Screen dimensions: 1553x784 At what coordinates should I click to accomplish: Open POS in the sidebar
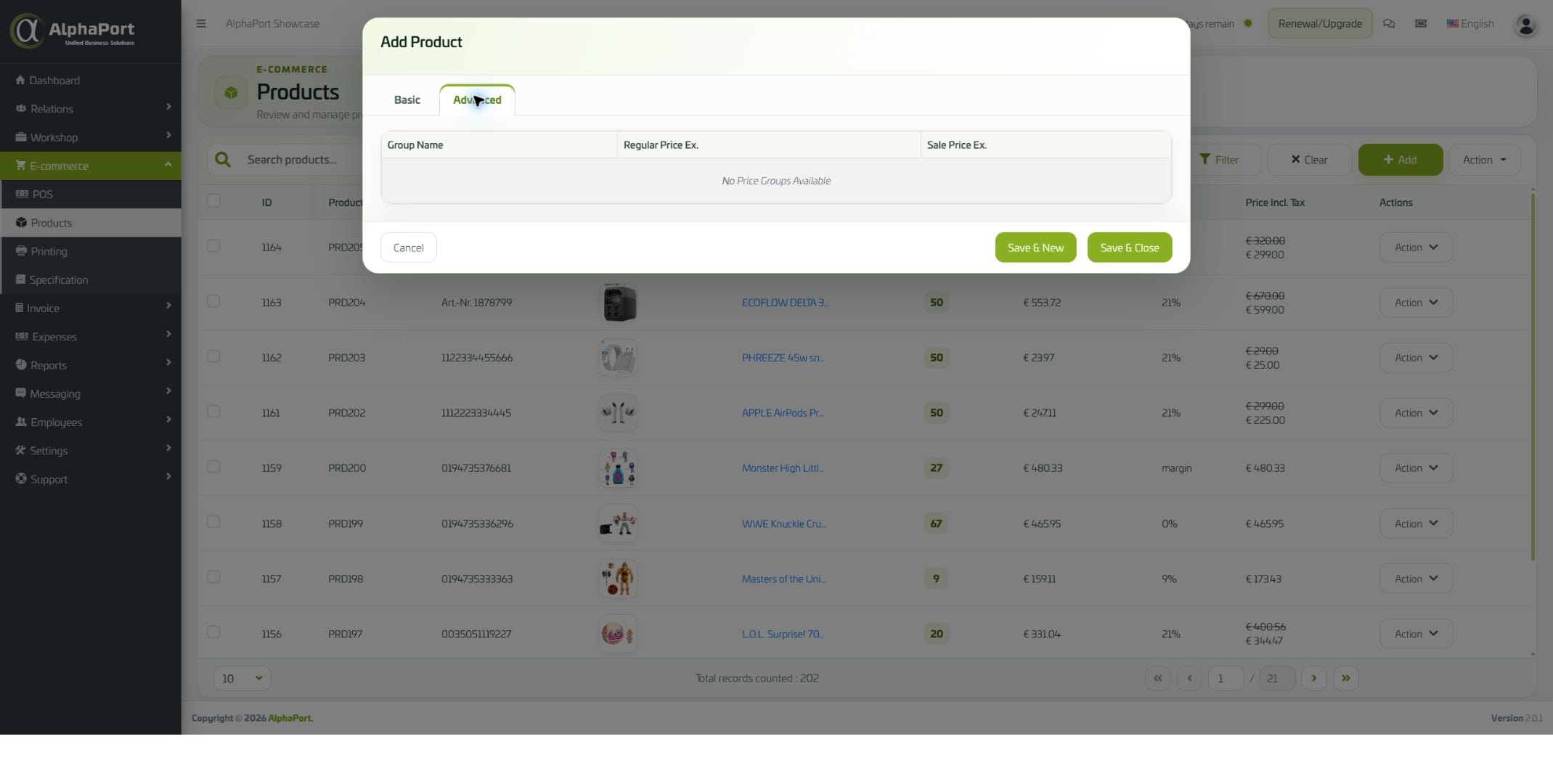coord(91,194)
